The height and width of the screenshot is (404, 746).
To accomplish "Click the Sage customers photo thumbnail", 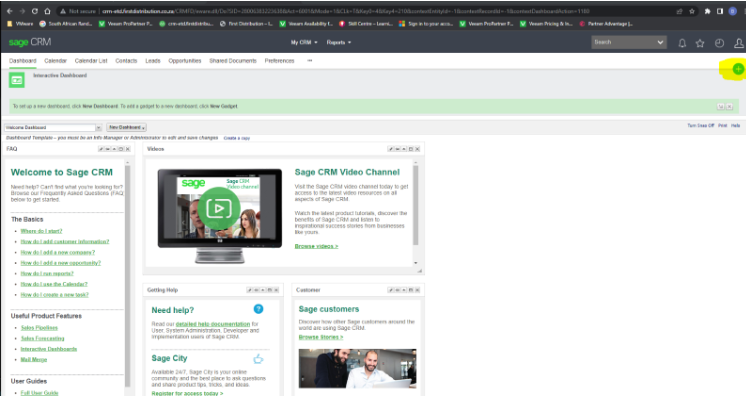I will 357,368.
